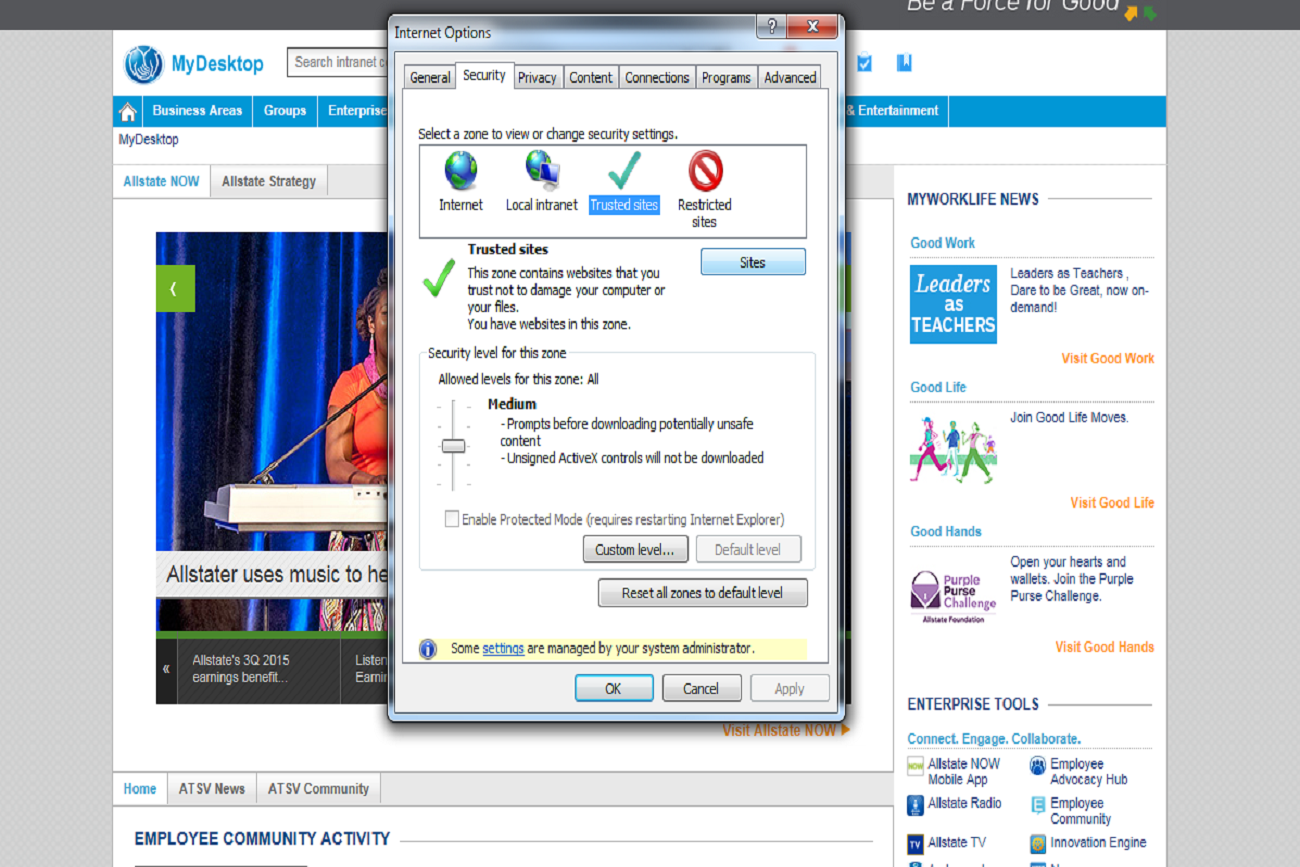
Task: Switch to the General tab
Action: coord(430,78)
